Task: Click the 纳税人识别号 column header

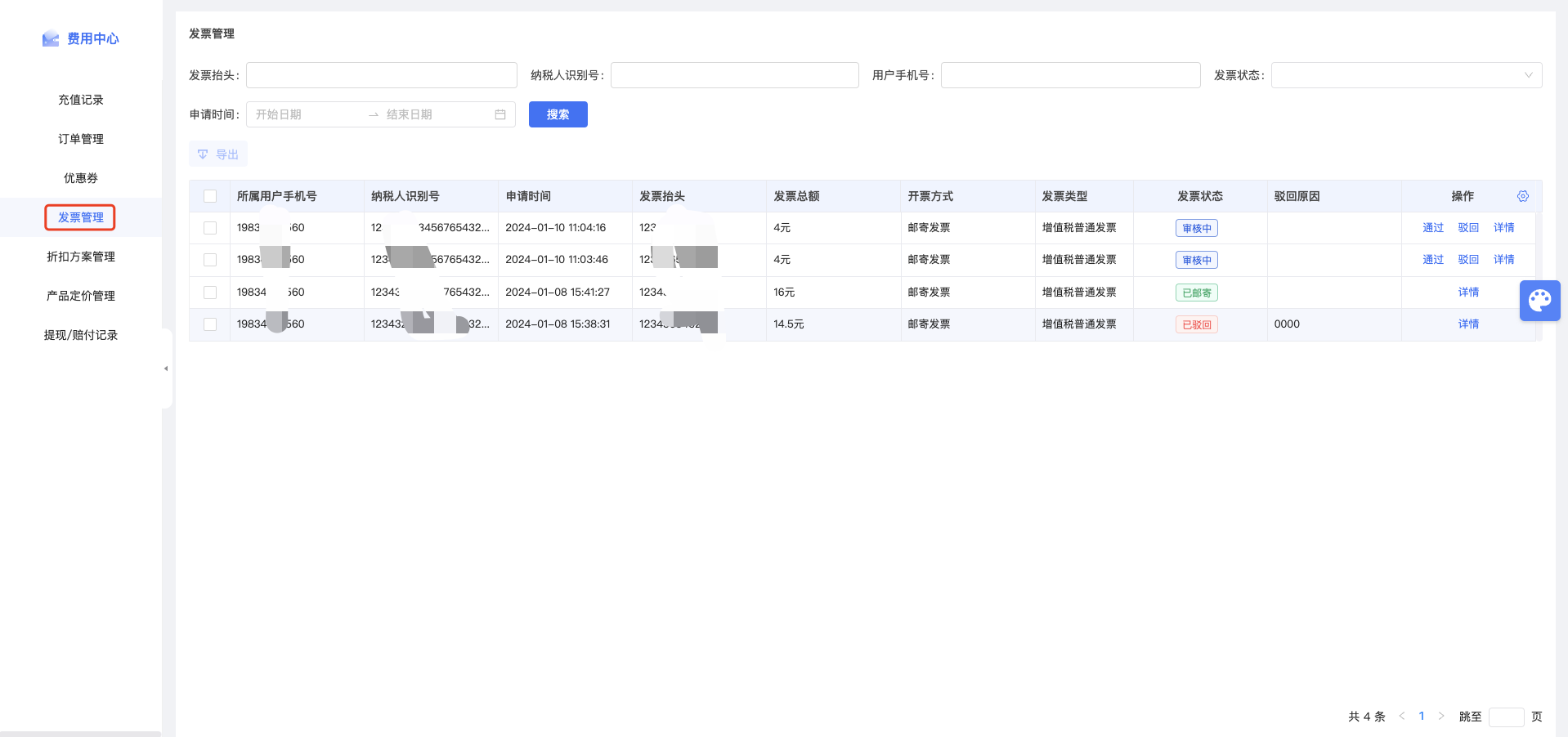Action: [405, 196]
